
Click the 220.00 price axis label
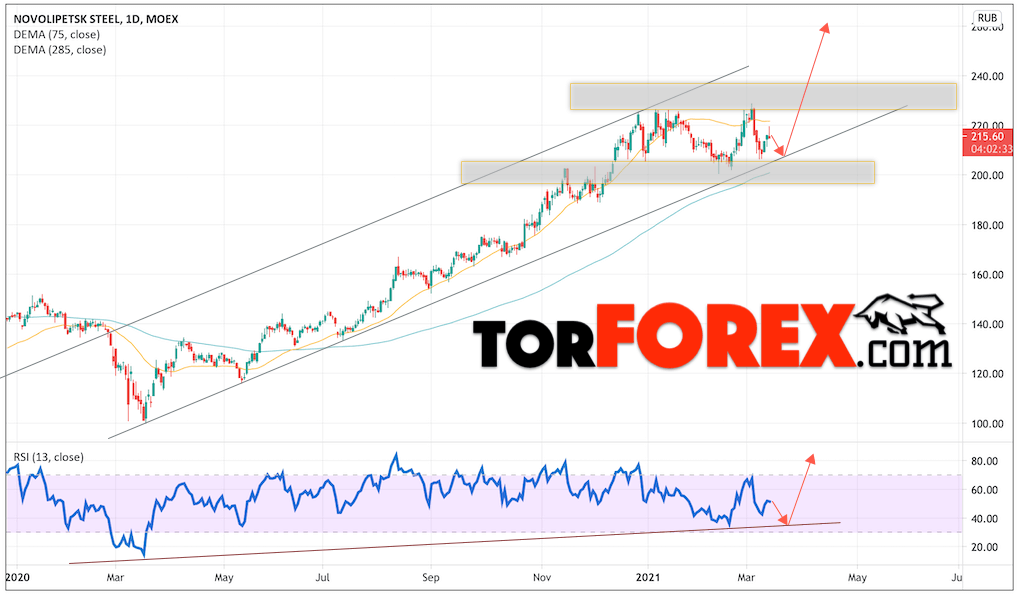click(987, 125)
